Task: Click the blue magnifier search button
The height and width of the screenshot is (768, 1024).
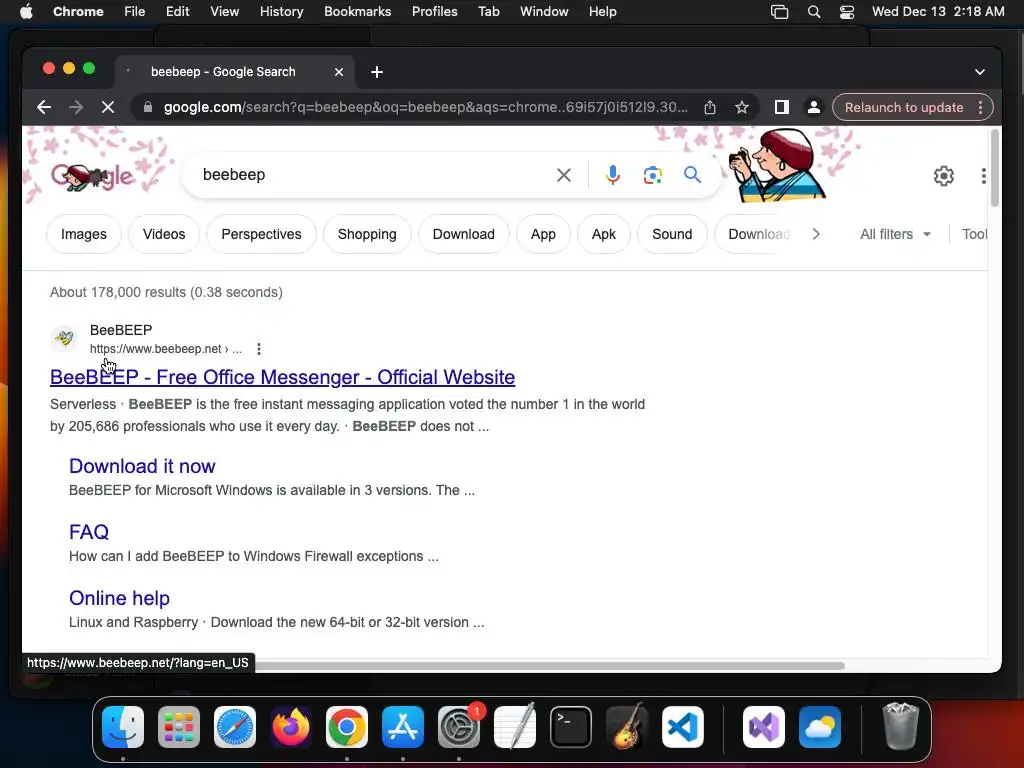Action: point(692,175)
